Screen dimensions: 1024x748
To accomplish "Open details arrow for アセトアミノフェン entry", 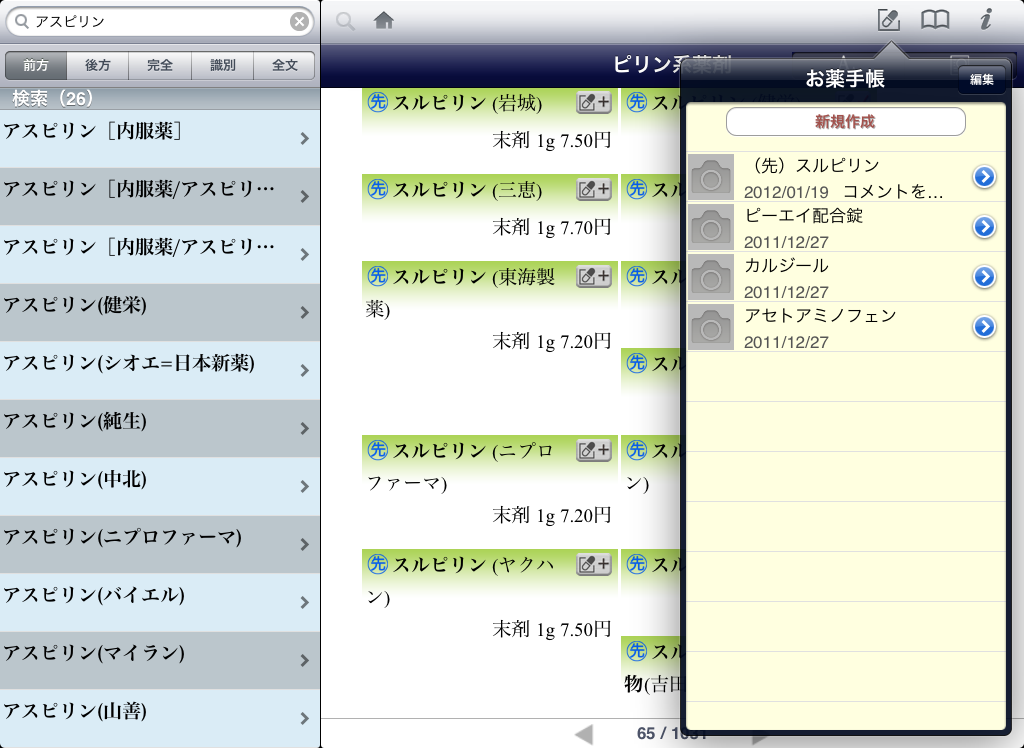I will tap(984, 327).
